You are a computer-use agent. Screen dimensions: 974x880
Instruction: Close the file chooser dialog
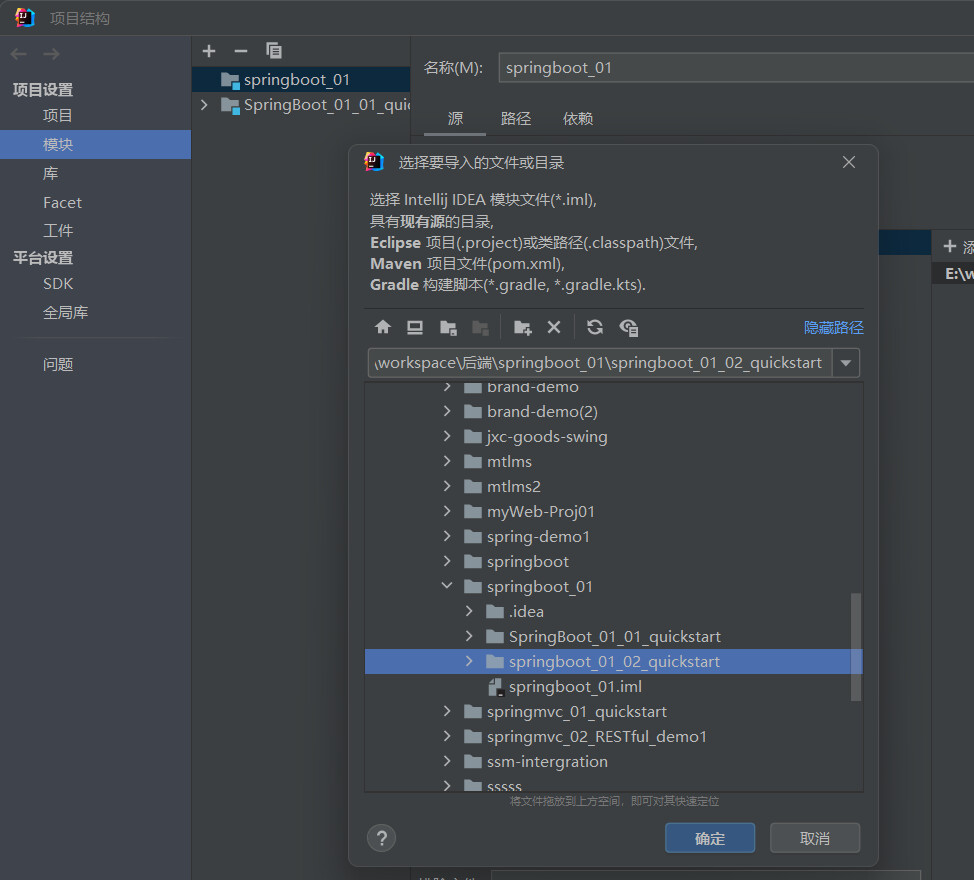pos(849,162)
